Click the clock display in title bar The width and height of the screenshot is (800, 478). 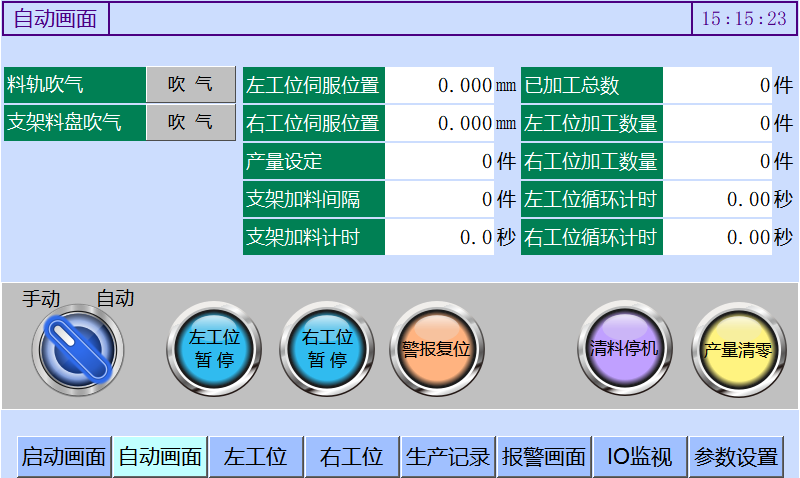(x=743, y=19)
